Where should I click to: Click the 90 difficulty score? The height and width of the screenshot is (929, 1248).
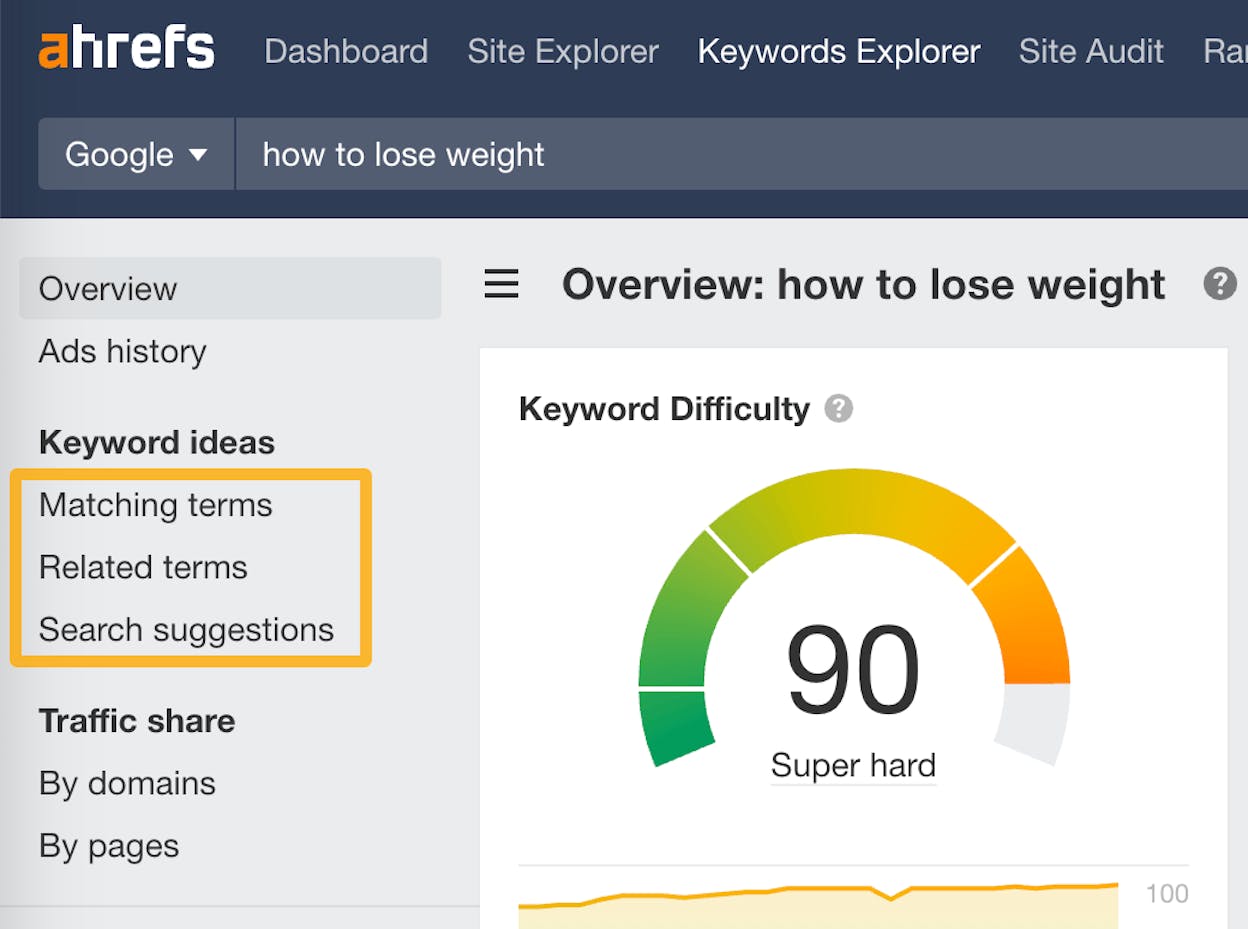853,670
